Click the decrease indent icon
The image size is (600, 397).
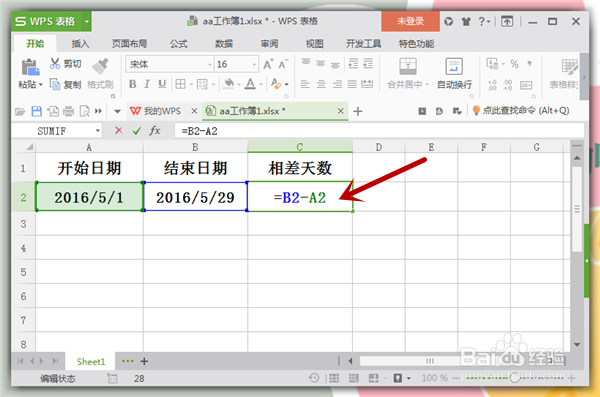(353, 63)
